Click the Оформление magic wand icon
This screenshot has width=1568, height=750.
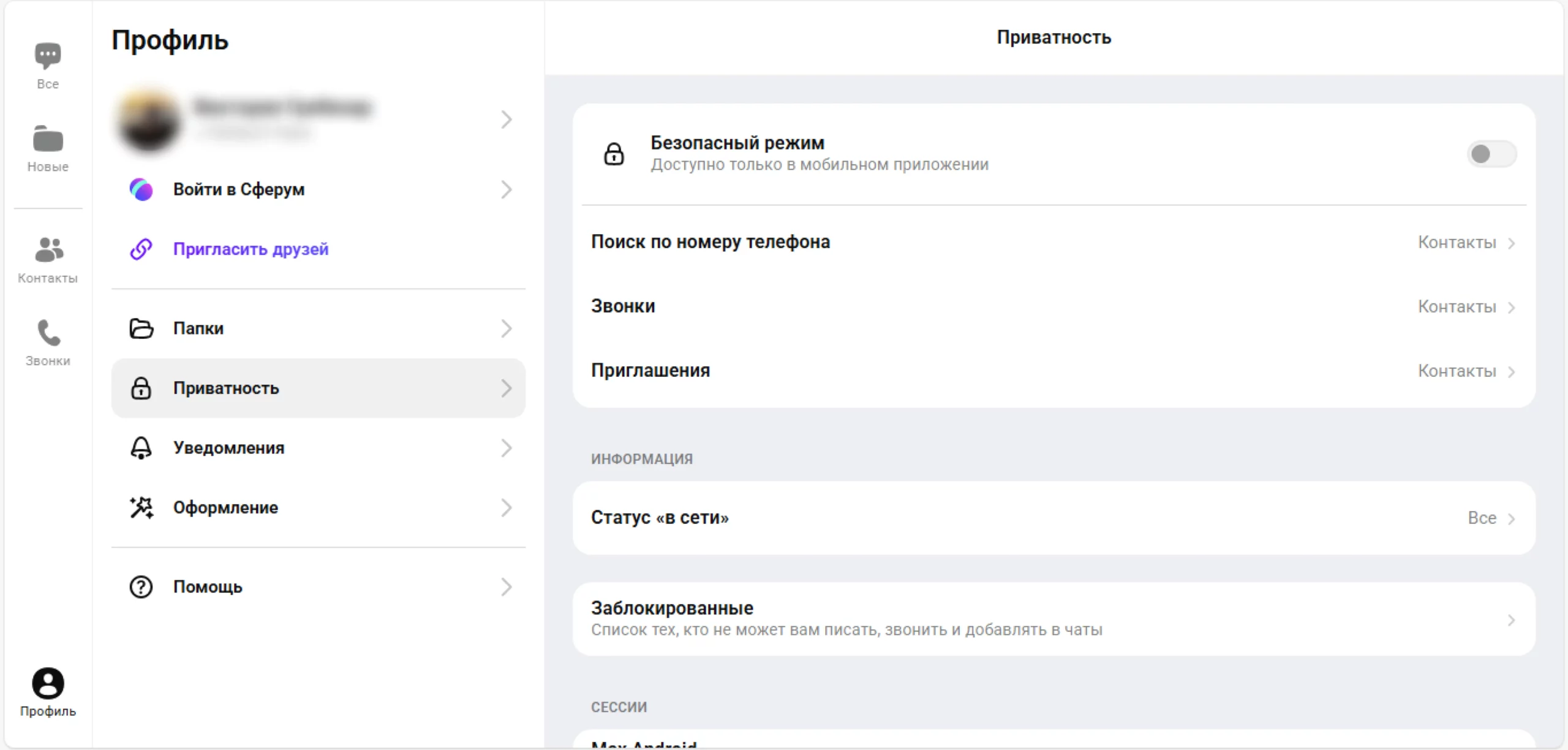[x=141, y=508]
